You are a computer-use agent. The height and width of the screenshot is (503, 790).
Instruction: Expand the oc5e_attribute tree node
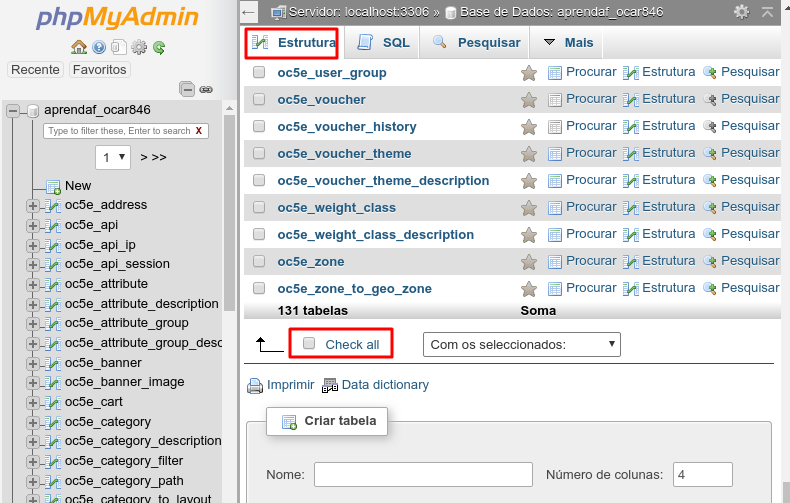pyautogui.click(x=33, y=285)
